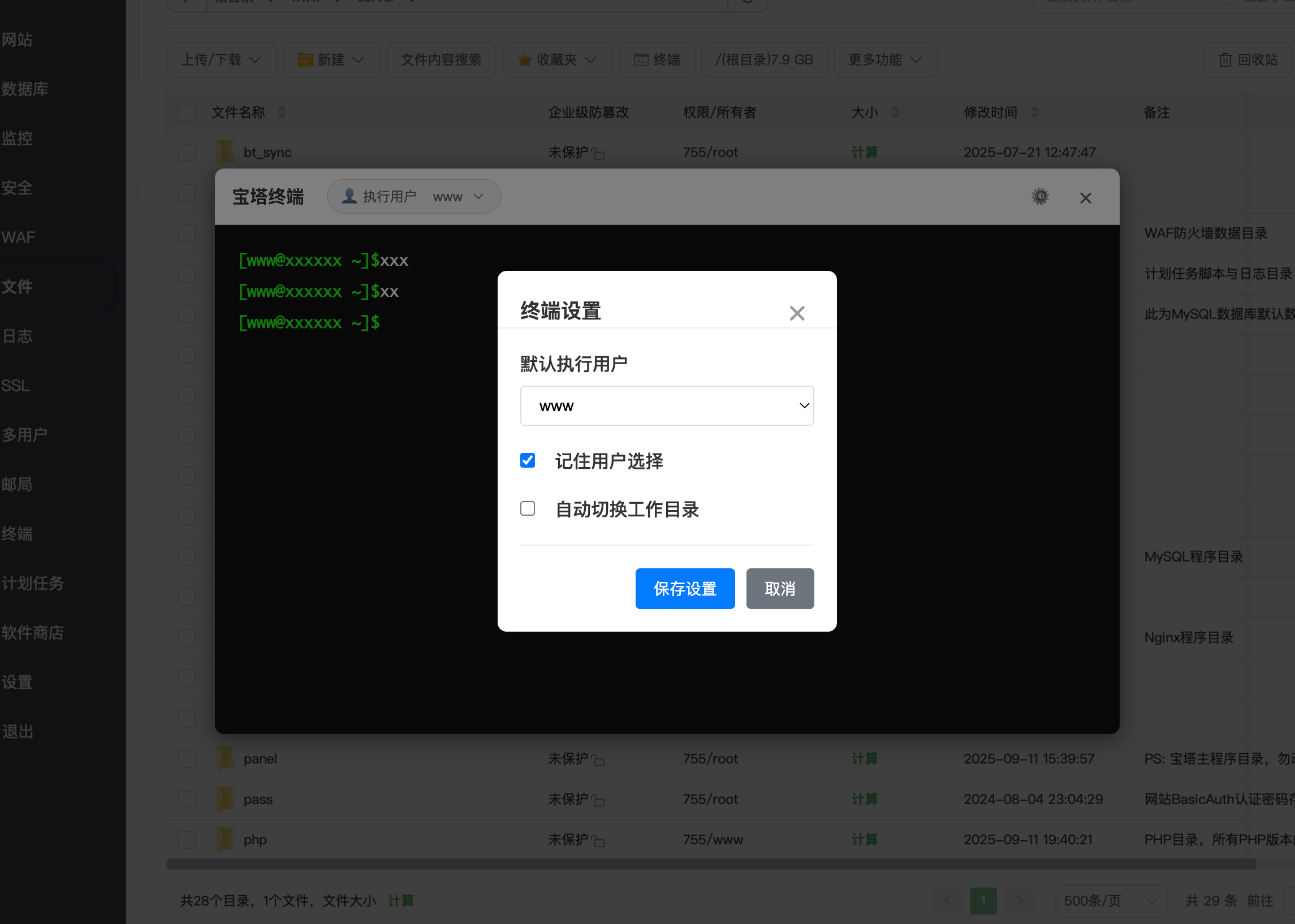The width and height of the screenshot is (1295, 924).
Task: Toggle select-all checkbox in file table header
Action: coord(187,113)
